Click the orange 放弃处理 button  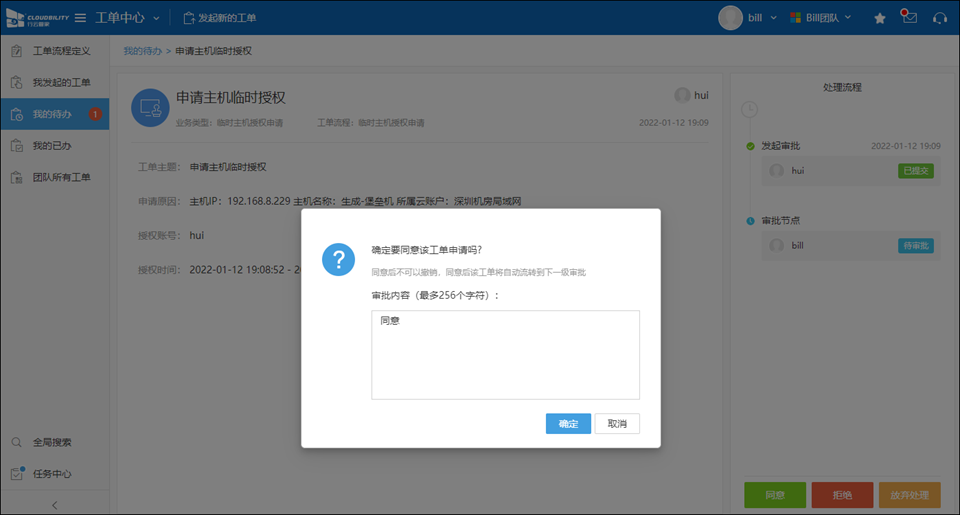pyautogui.click(x=910, y=495)
